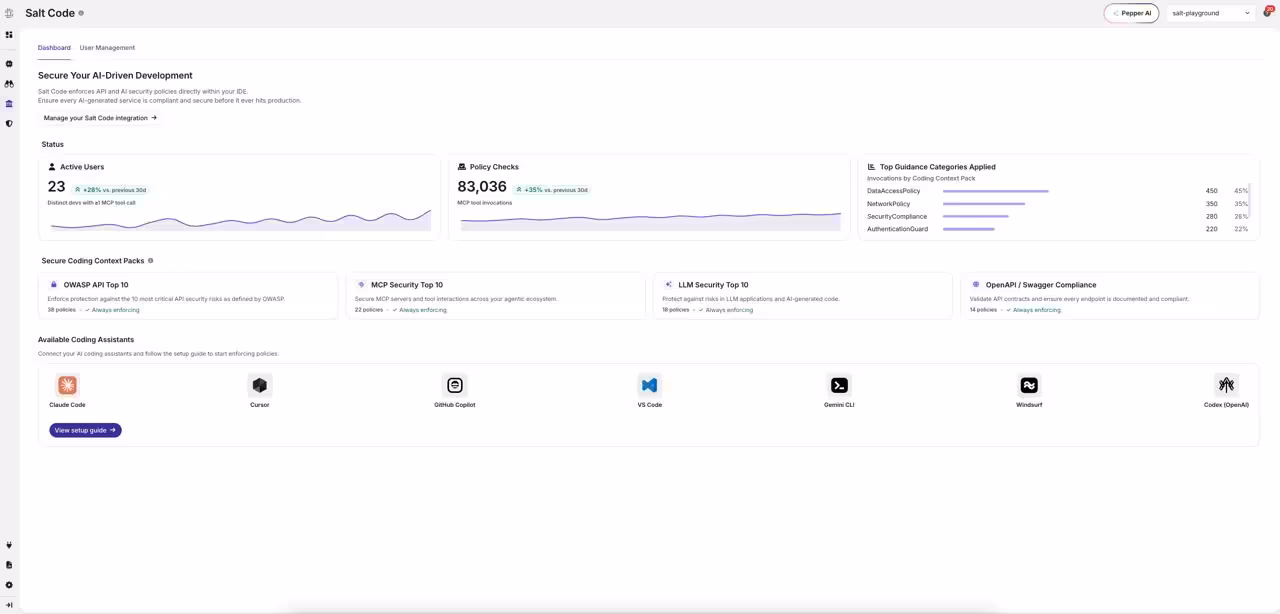Image resolution: width=1280 pixels, height=614 pixels.
Task: Open the LLM Security Top 10 card title
Action: (713, 285)
